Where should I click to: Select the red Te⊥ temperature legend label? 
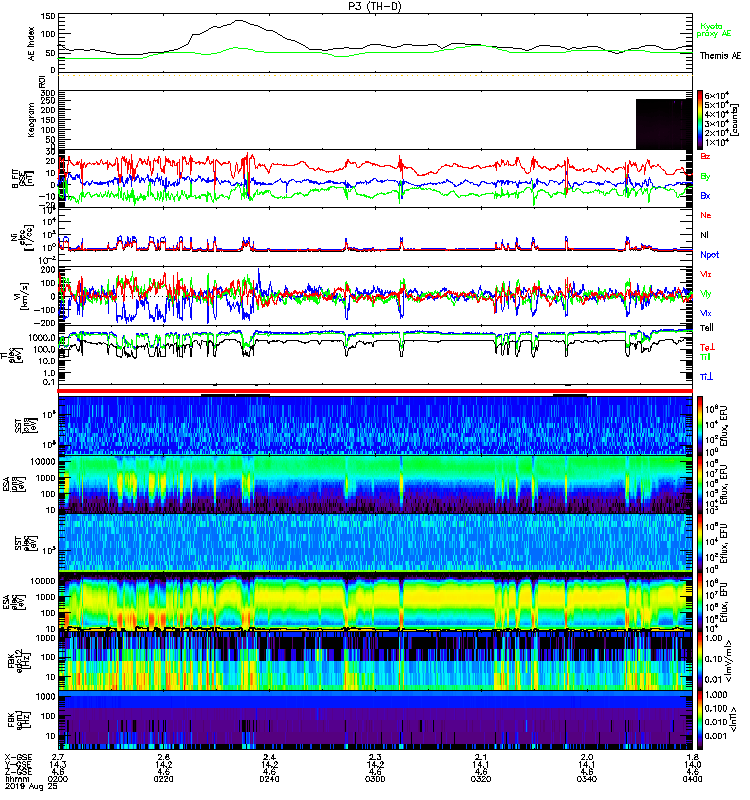(x=707, y=347)
